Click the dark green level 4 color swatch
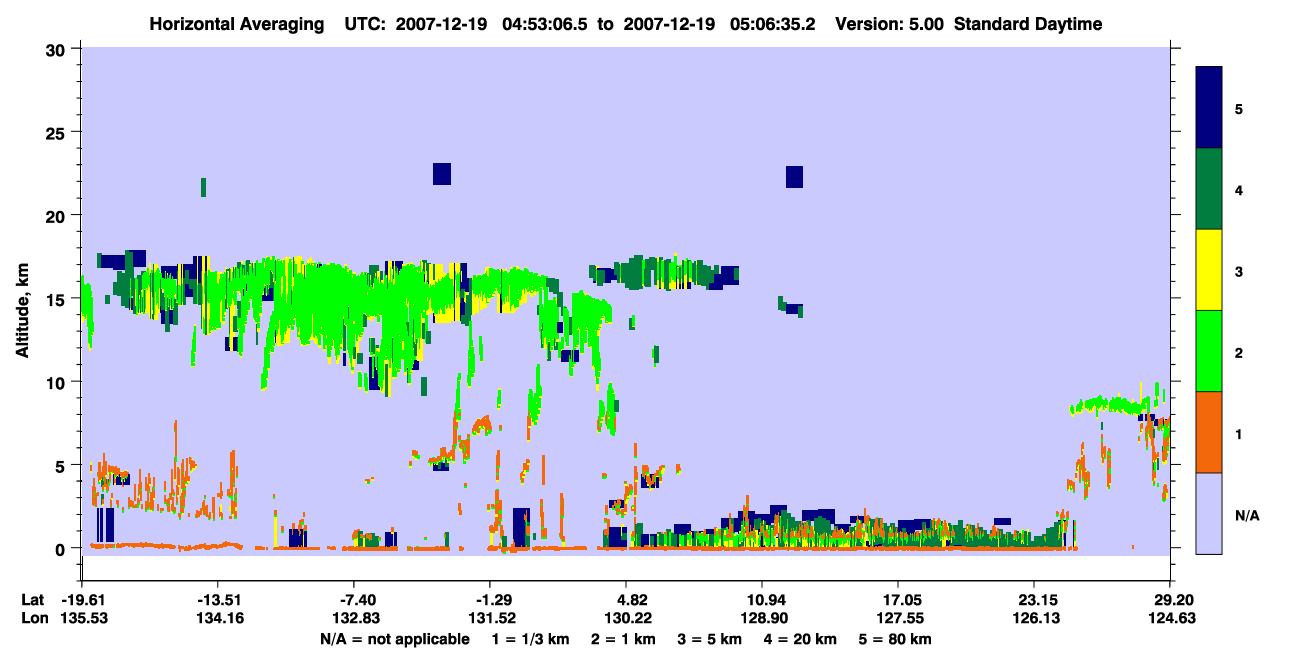This screenshot has width=1300, height=667. pos(1209,189)
